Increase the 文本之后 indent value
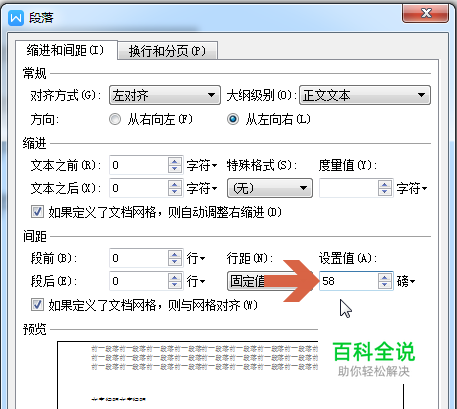457x409 pixels. coord(175,184)
